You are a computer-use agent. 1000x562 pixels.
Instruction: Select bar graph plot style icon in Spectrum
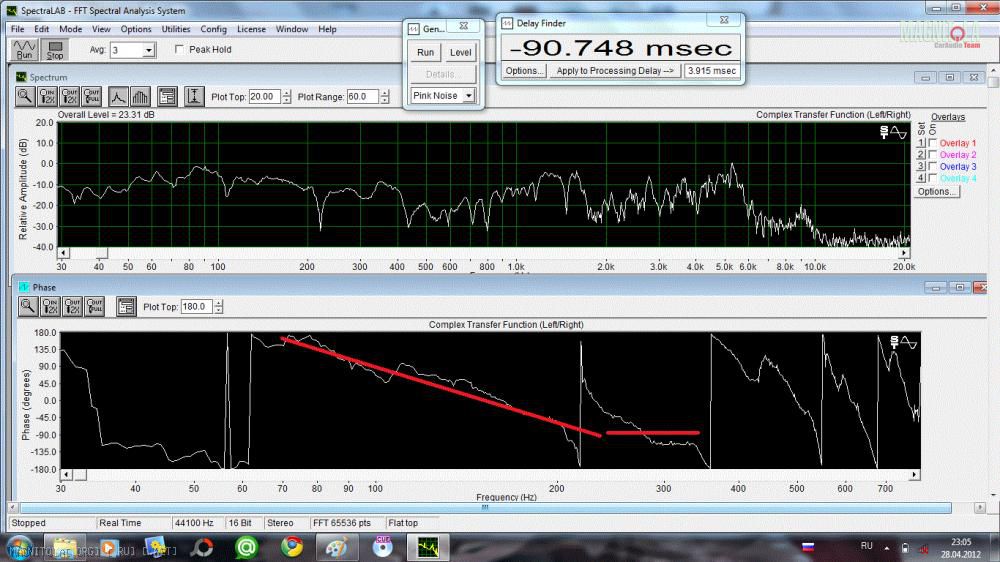coord(140,97)
